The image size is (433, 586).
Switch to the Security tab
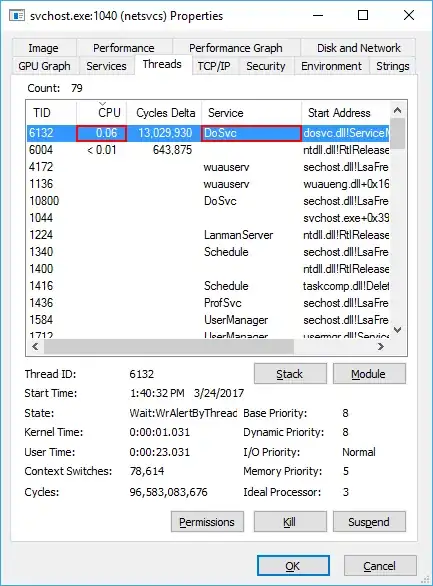click(x=266, y=66)
